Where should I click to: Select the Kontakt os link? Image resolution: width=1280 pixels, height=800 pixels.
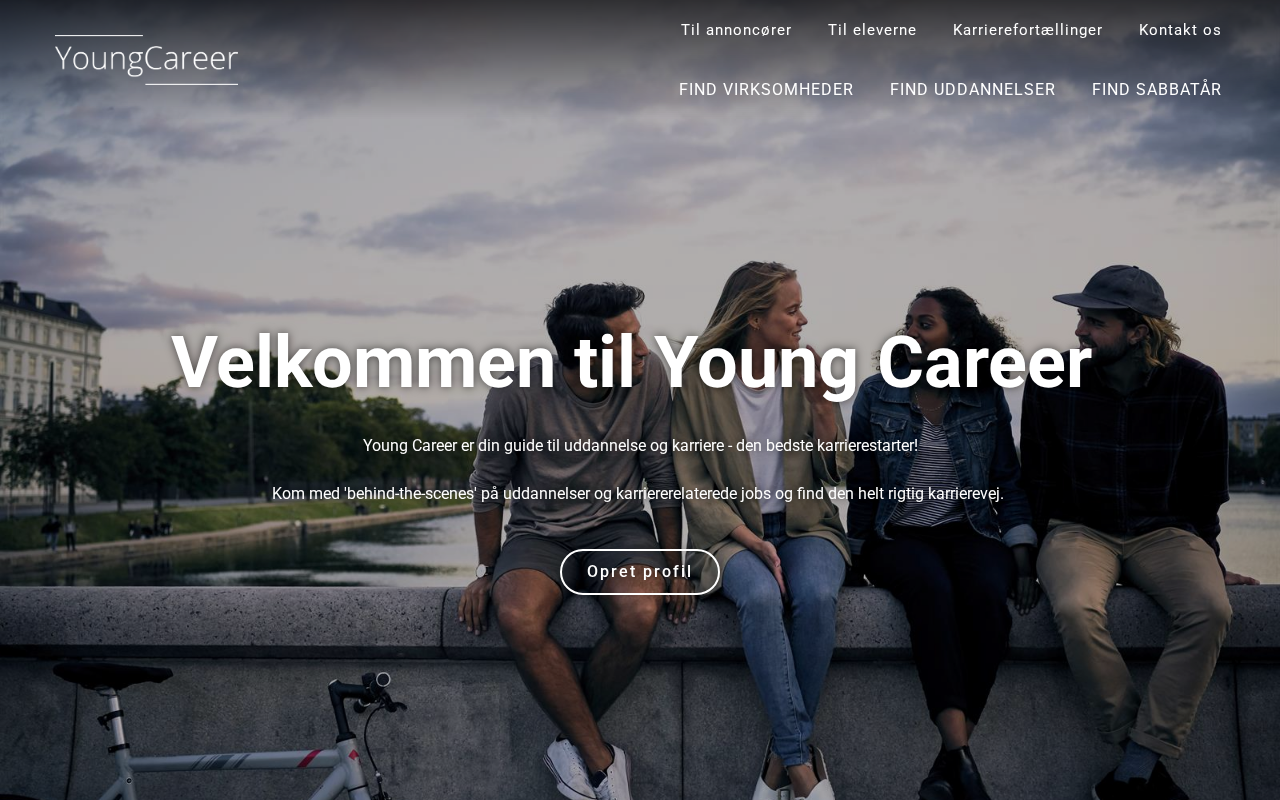tap(1180, 30)
